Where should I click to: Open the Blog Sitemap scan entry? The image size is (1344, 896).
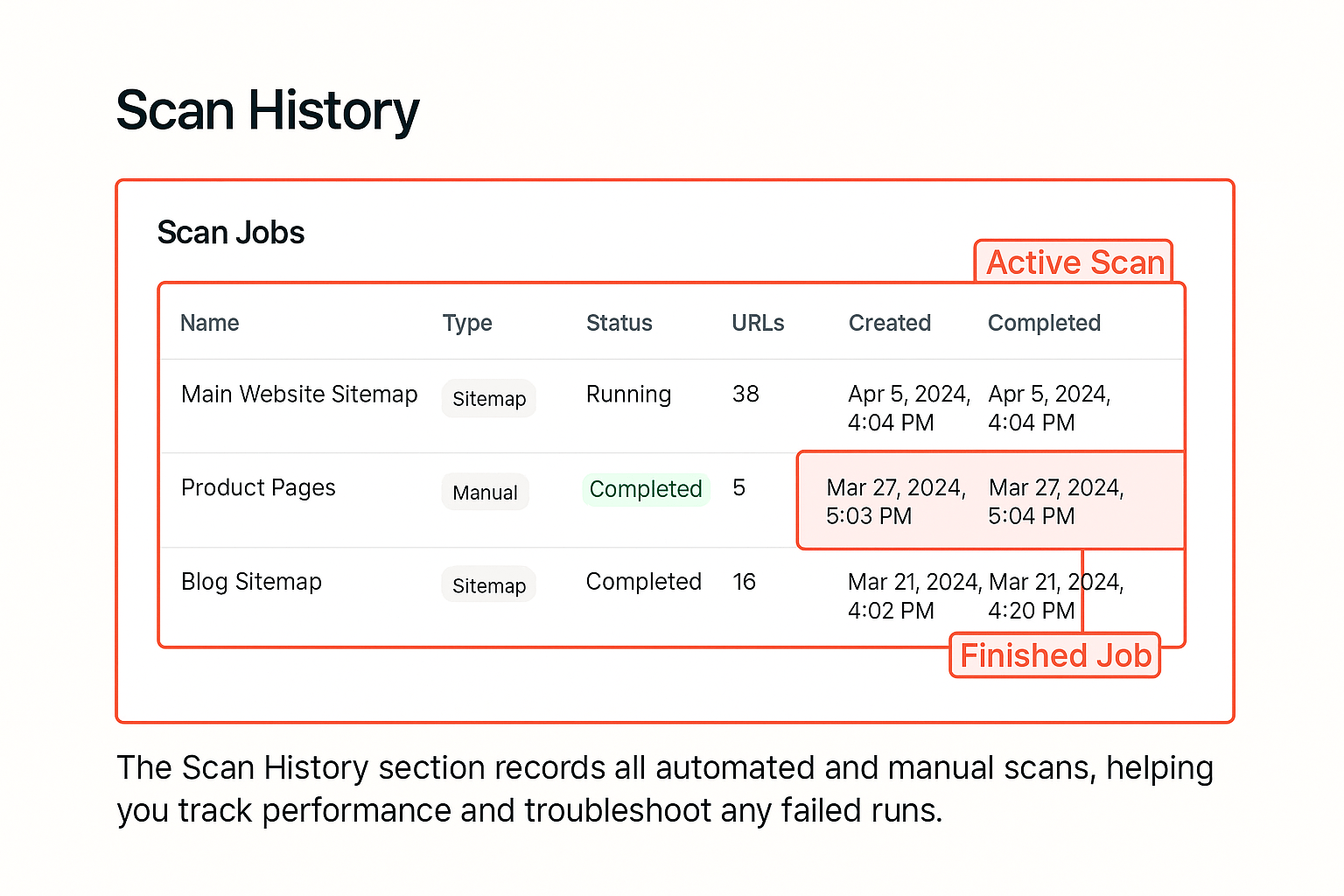click(251, 582)
